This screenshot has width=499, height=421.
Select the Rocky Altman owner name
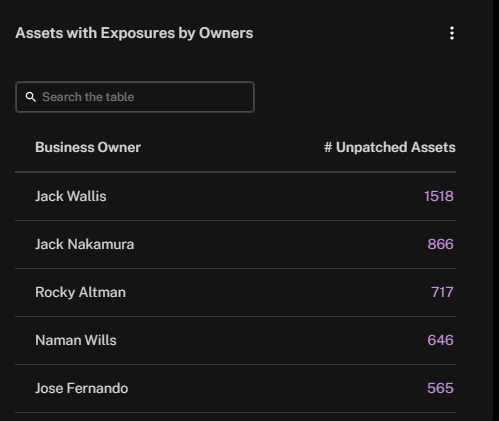[x=80, y=292]
